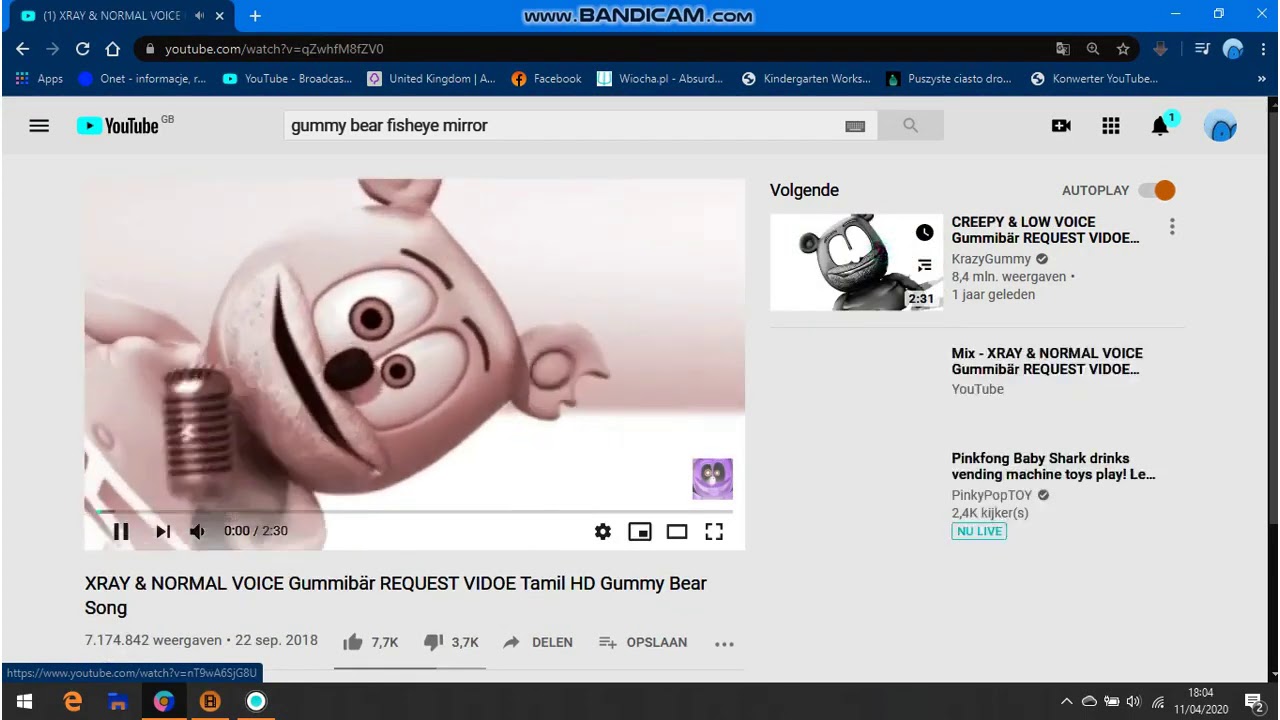Skip to the next video
Viewport: 1280px width, 720px height.
click(x=163, y=532)
